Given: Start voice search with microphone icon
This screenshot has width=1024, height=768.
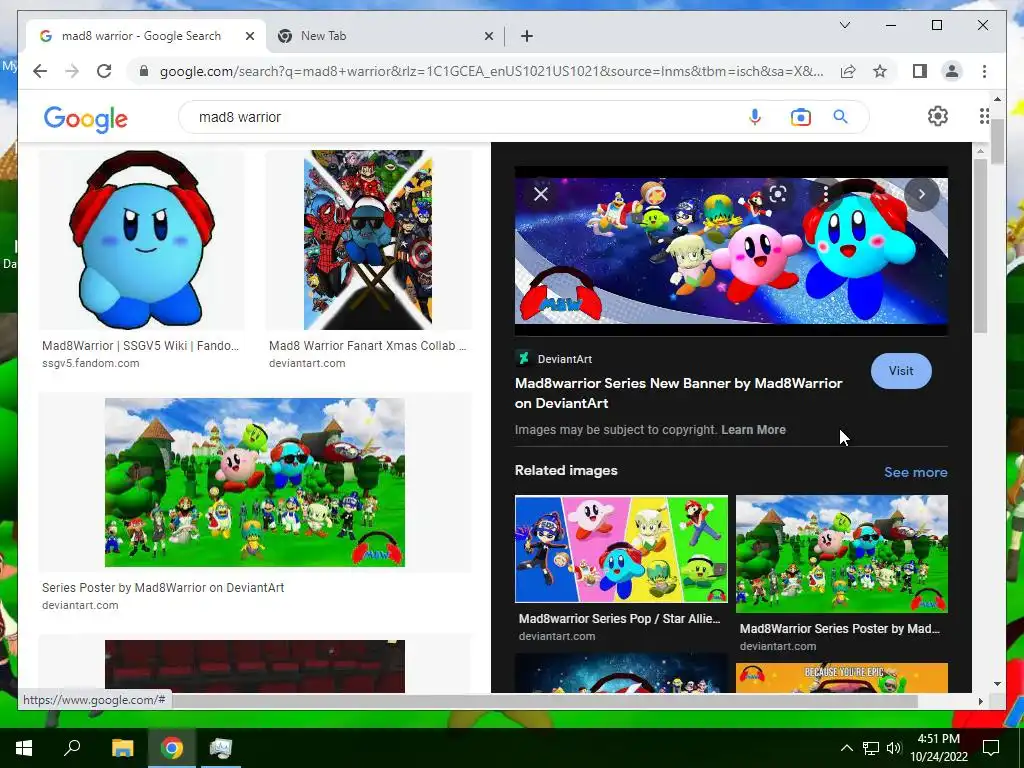Looking at the screenshot, I should click(755, 117).
